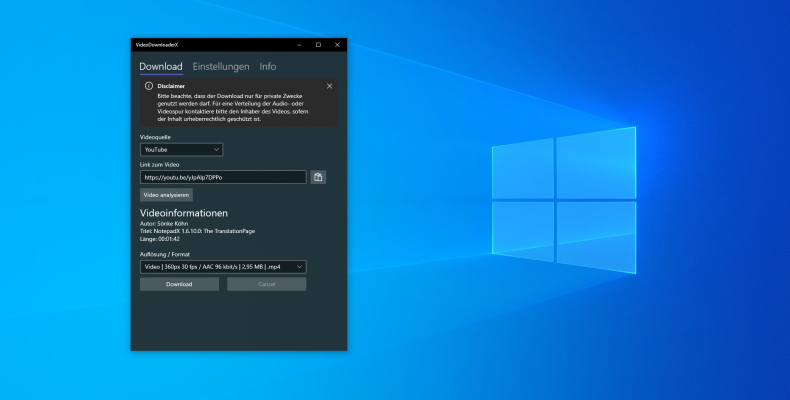Switch to the Download tab
This screenshot has height=400, width=790.
(161, 66)
